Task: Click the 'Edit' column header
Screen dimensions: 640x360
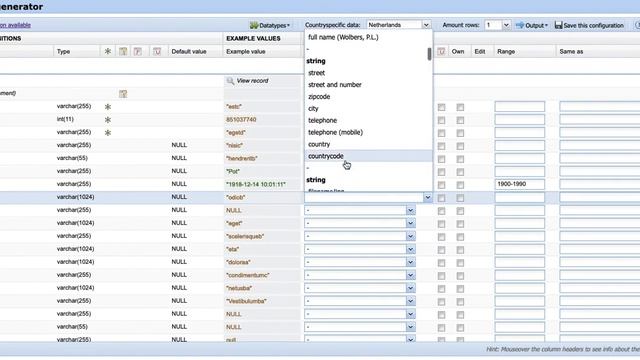Action: click(480, 51)
